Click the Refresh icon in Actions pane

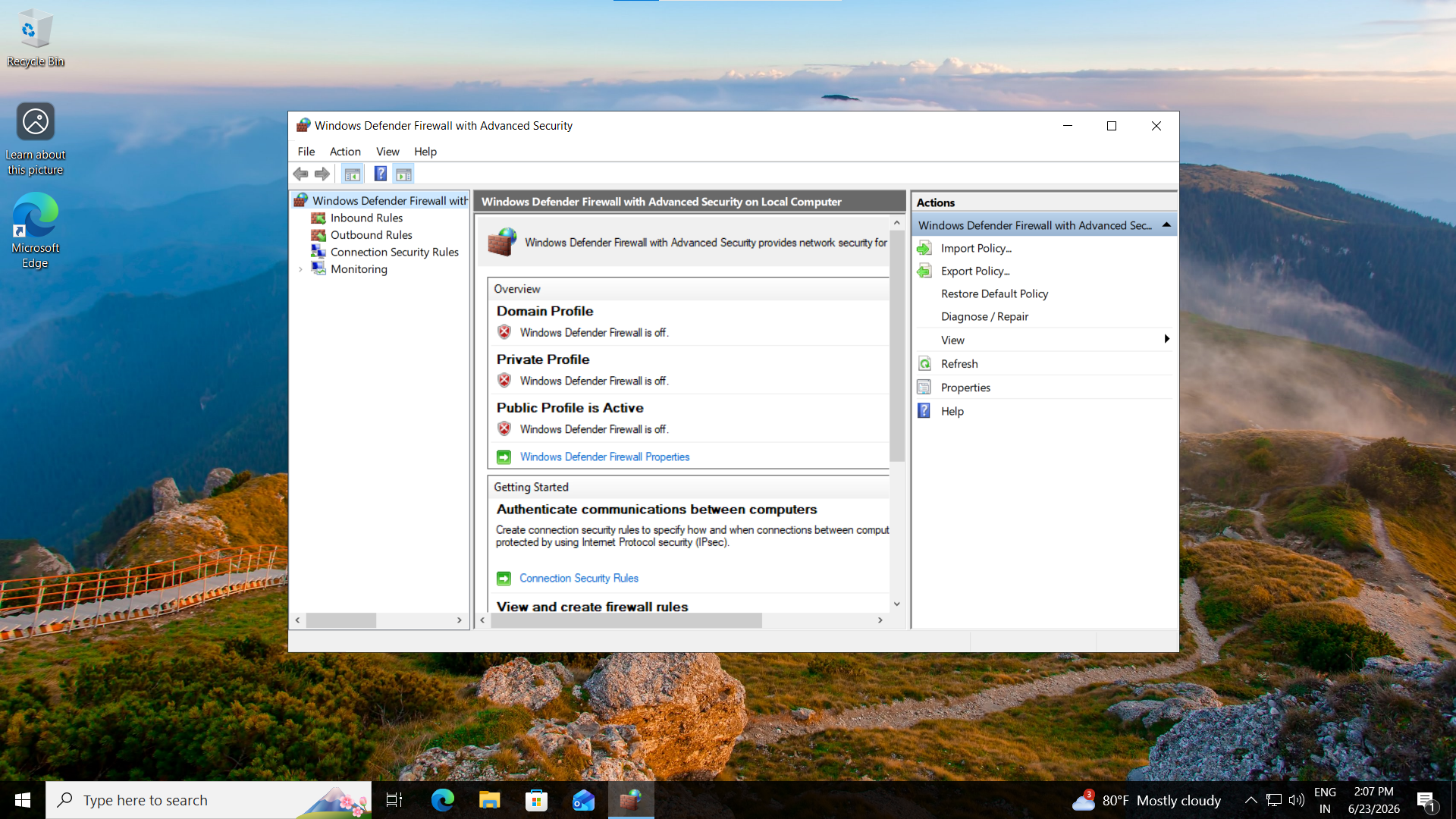click(x=924, y=364)
